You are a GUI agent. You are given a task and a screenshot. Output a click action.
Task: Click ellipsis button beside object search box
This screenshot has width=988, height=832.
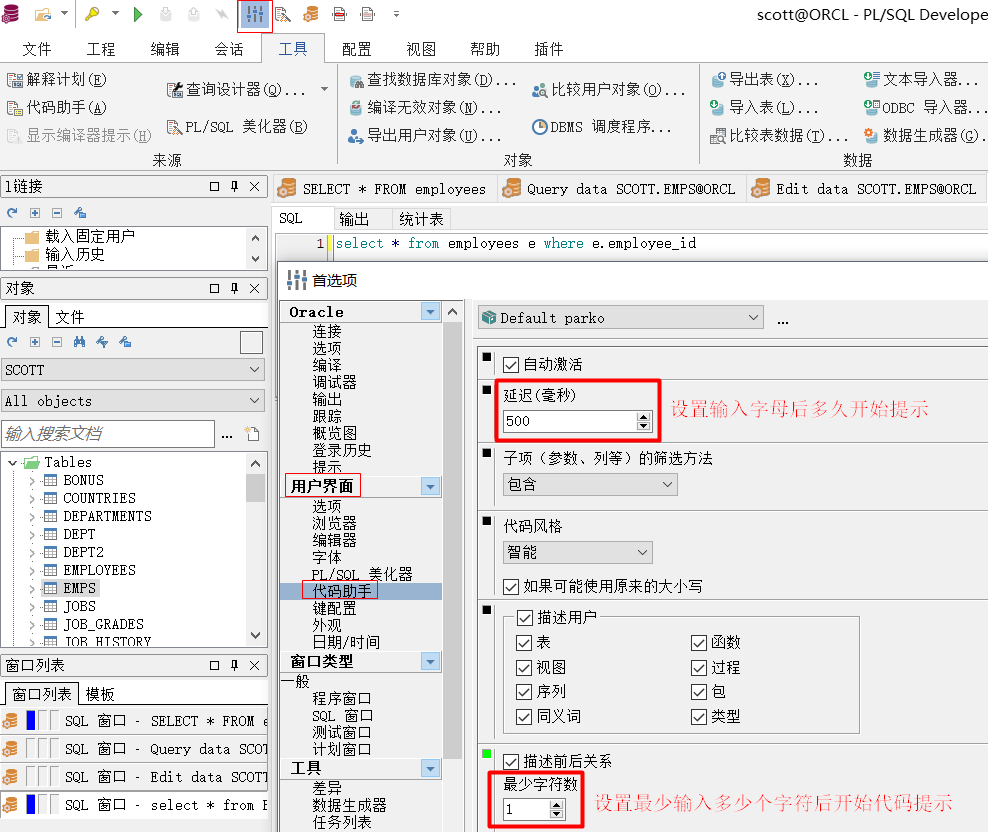227,435
